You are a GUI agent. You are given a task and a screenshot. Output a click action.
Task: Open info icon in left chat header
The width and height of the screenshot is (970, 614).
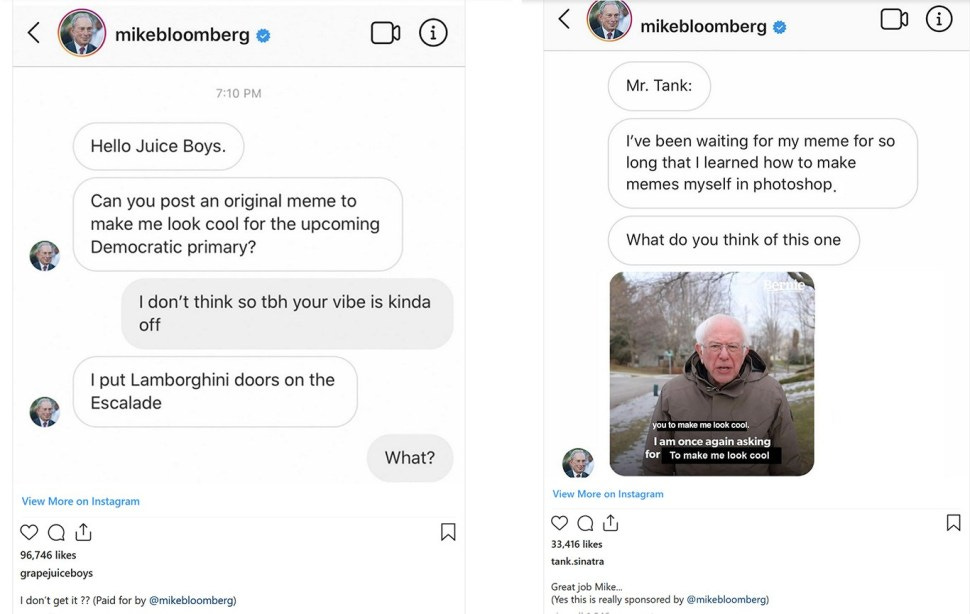(x=433, y=33)
